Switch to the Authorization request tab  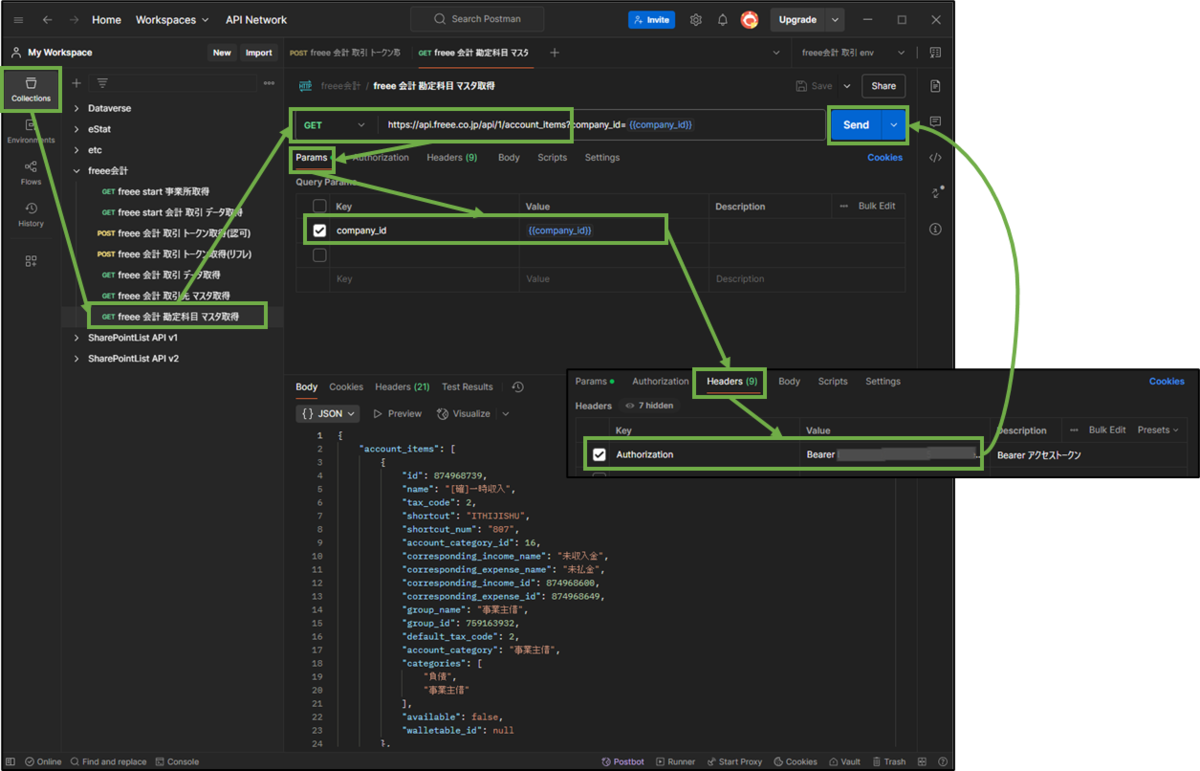pyautogui.click(x=381, y=158)
